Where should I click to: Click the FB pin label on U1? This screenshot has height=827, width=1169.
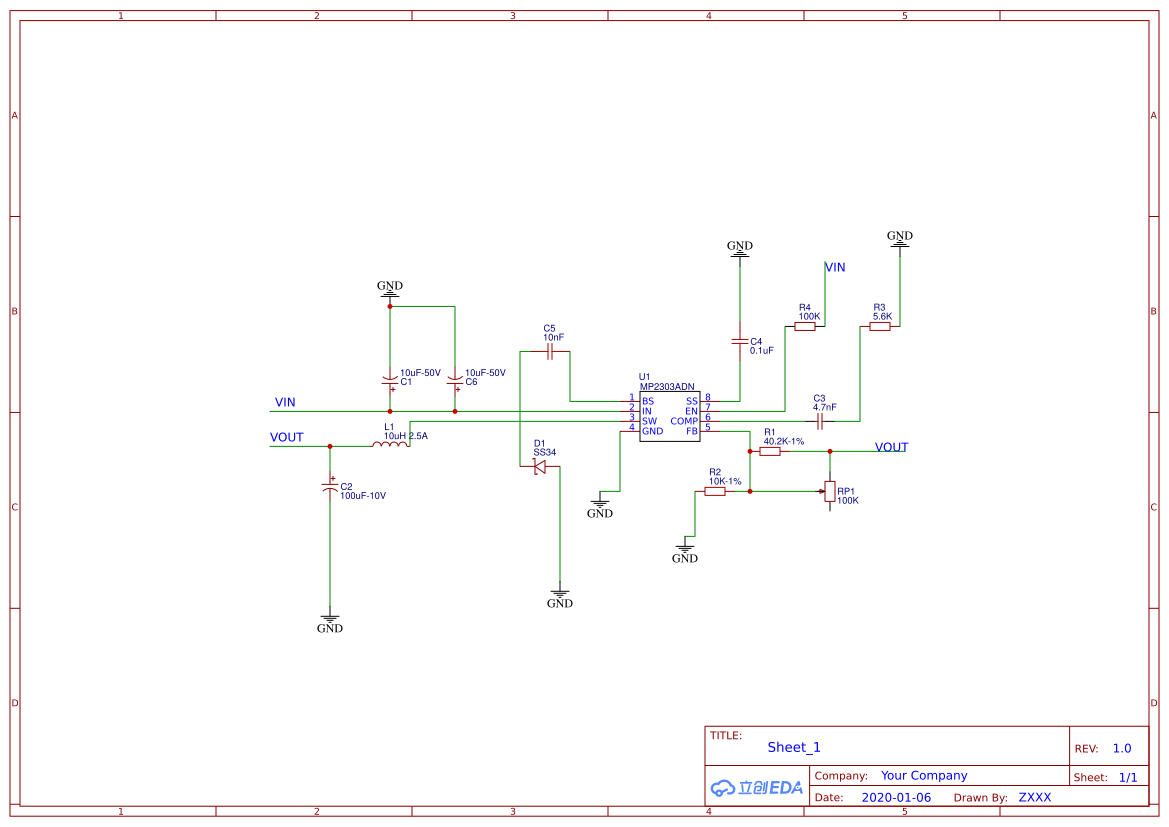692,431
